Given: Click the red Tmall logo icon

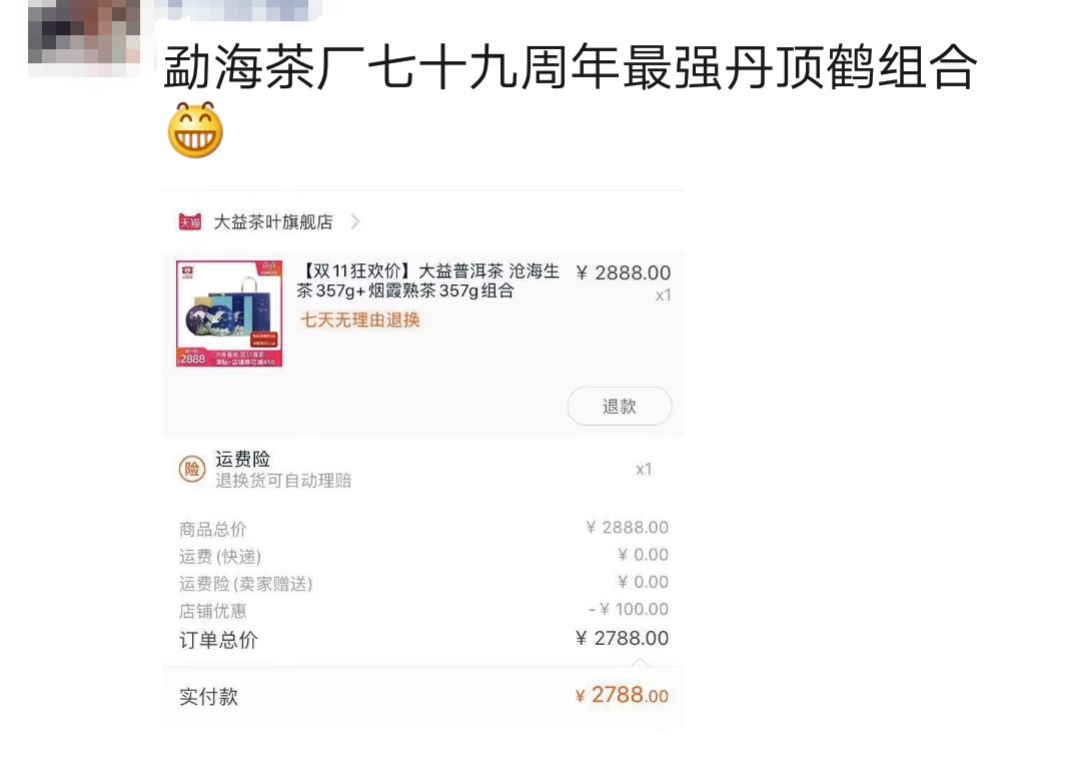Looking at the screenshot, I should point(190,222).
